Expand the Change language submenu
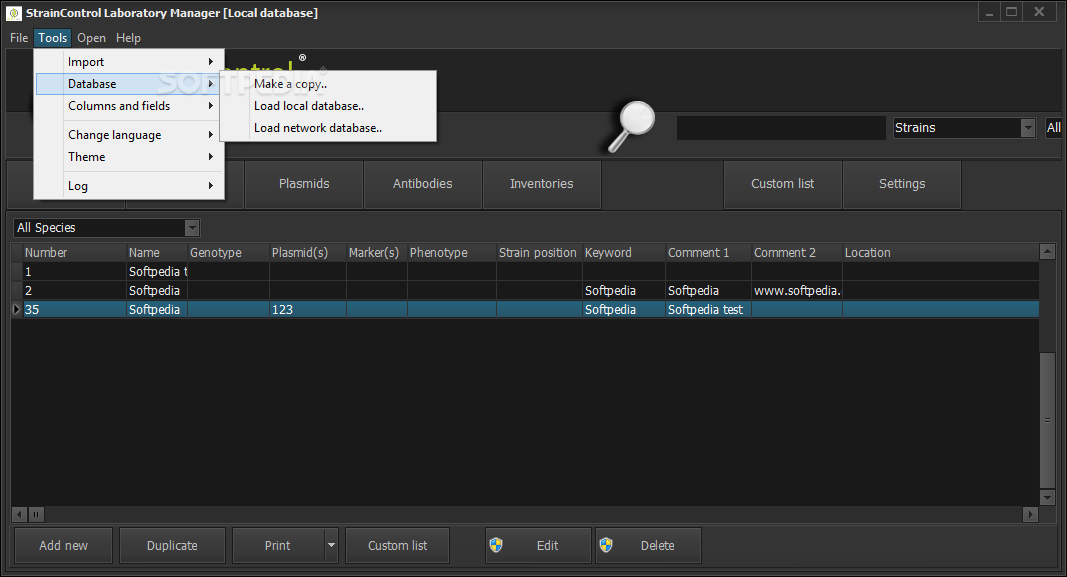Image resolution: width=1067 pixels, height=577 pixels. (x=129, y=135)
